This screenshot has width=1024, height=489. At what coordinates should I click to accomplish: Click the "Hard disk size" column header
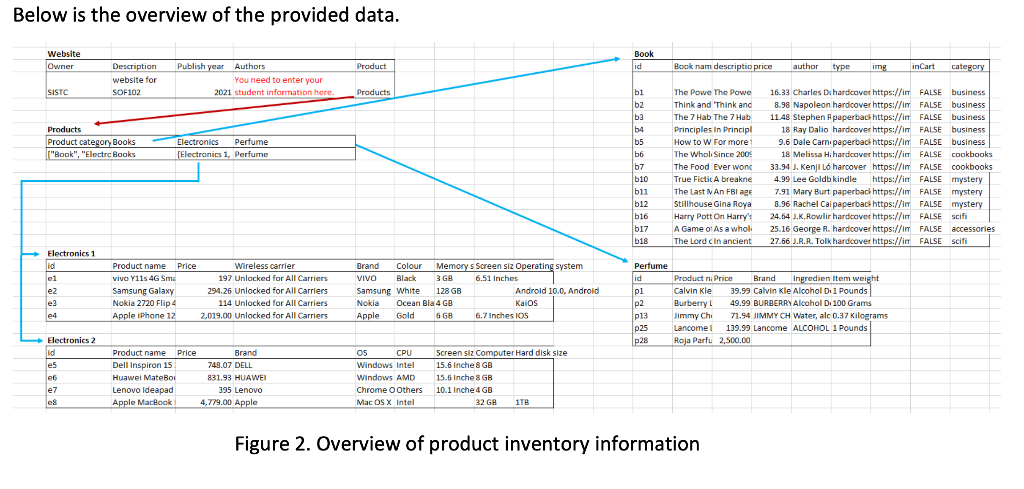pyautogui.click(x=541, y=353)
